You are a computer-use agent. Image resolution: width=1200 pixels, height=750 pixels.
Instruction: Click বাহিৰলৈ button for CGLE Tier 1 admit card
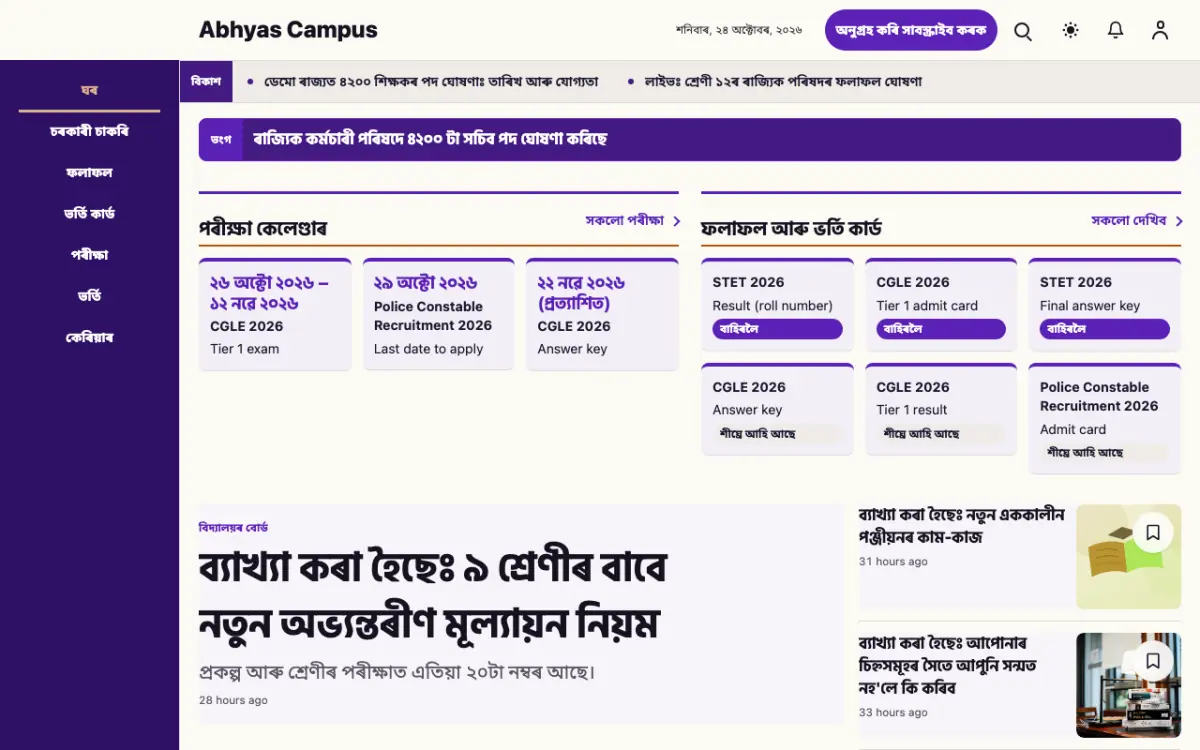tap(941, 329)
